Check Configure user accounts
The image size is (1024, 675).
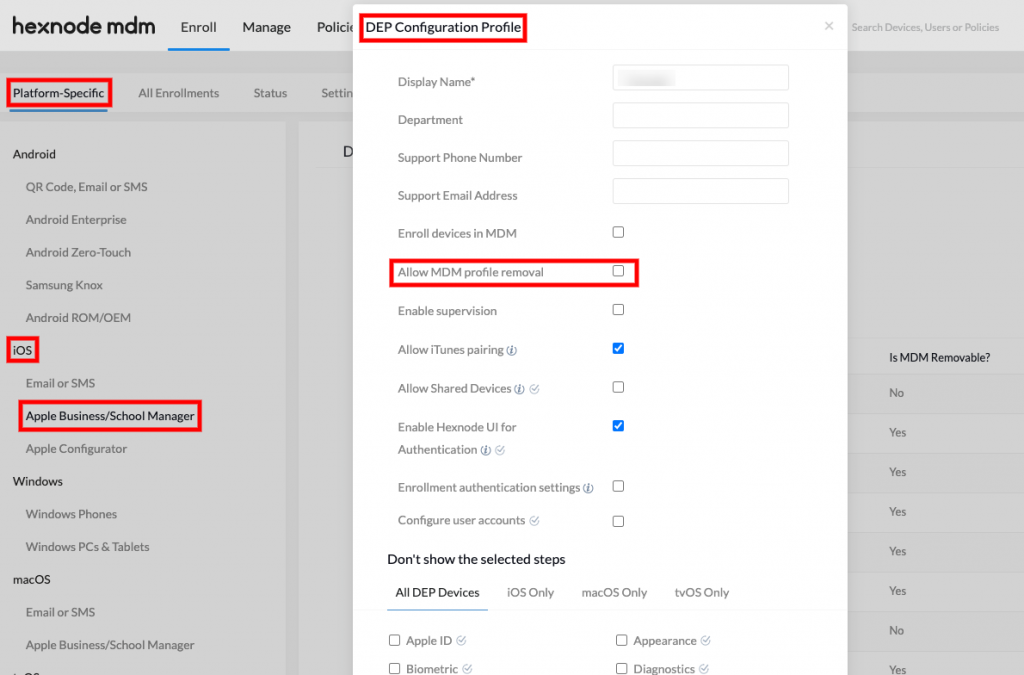(618, 521)
